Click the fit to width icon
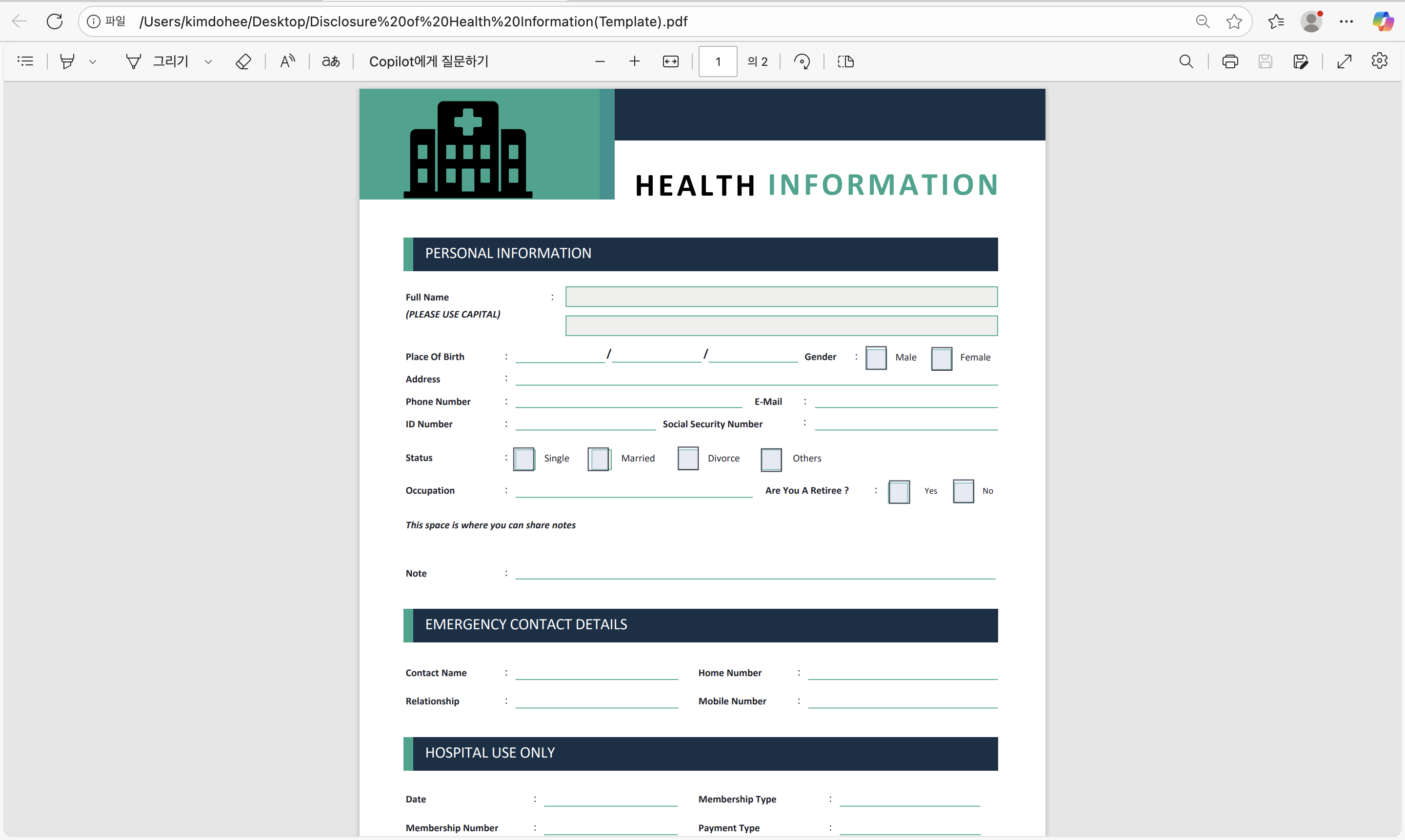Image resolution: width=1405 pixels, height=840 pixels. click(x=670, y=61)
